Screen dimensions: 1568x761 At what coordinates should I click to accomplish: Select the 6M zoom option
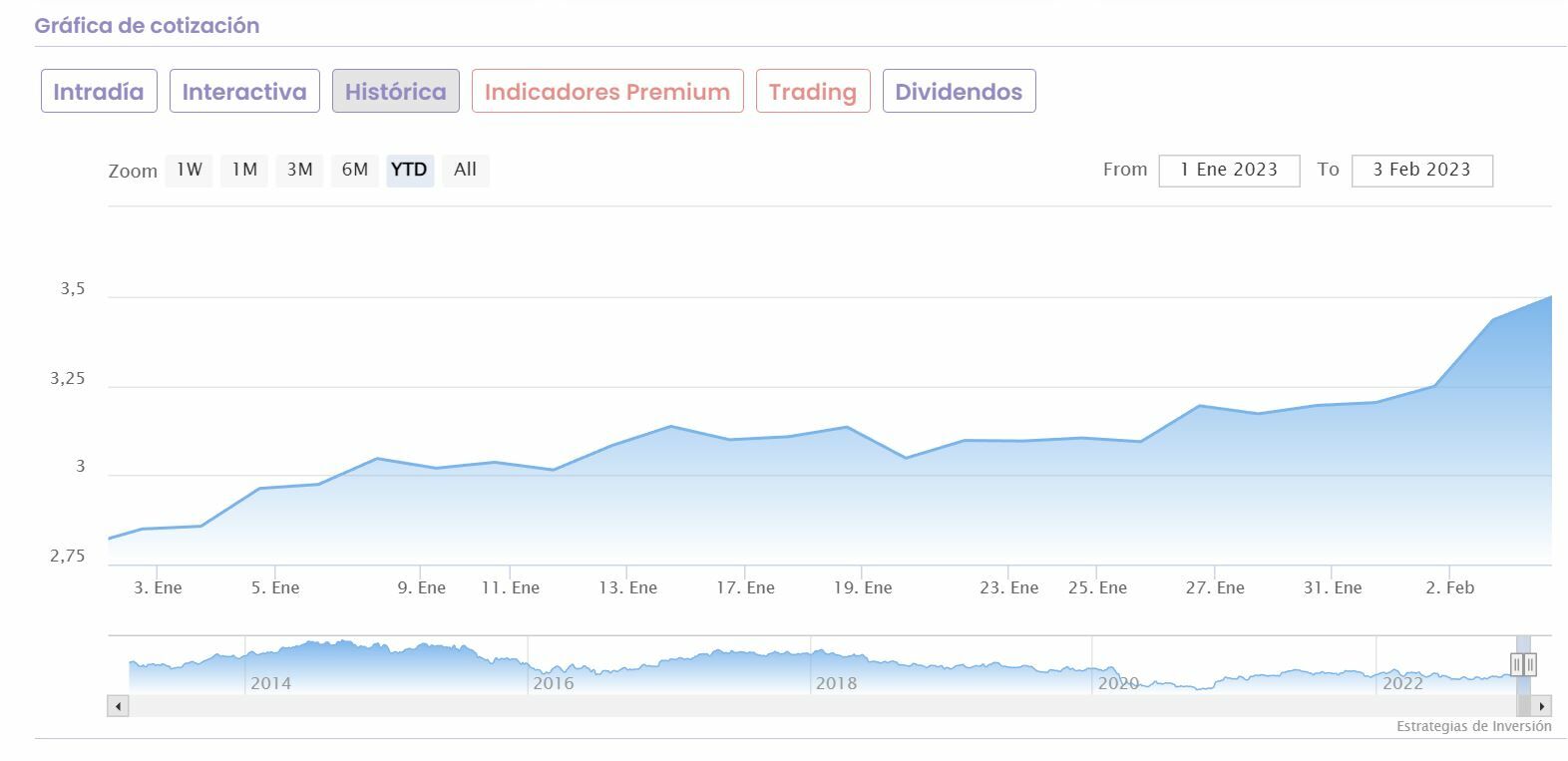click(x=354, y=170)
